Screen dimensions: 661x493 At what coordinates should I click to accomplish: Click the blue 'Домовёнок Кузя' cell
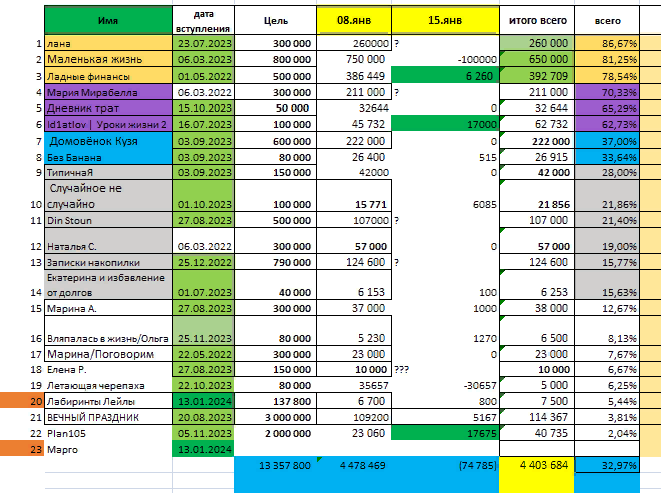pyautogui.click(x=108, y=141)
